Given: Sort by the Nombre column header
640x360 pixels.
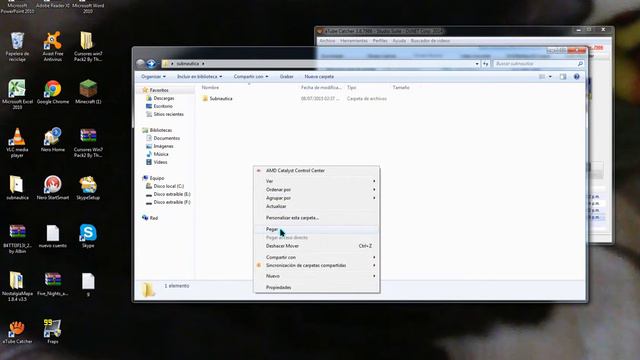Looking at the screenshot, I should pos(210,87).
